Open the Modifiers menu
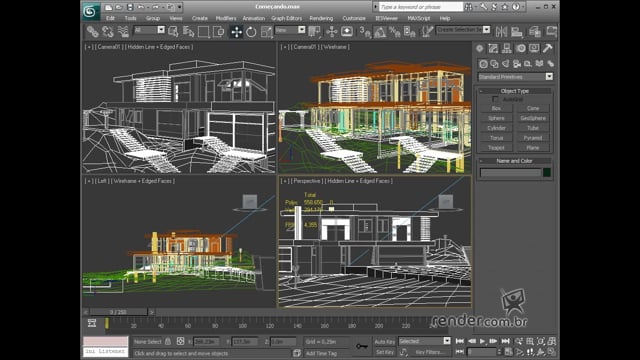This screenshot has height=360, width=640. click(226, 18)
